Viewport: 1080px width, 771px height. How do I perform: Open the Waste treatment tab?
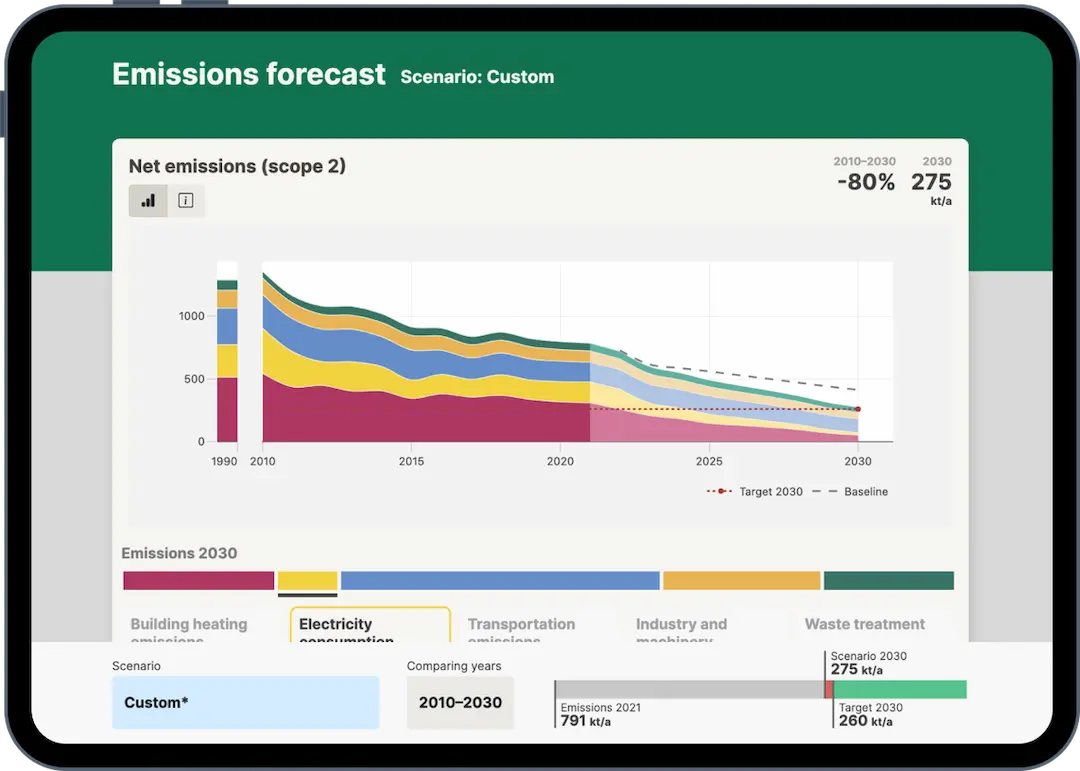click(x=864, y=625)
